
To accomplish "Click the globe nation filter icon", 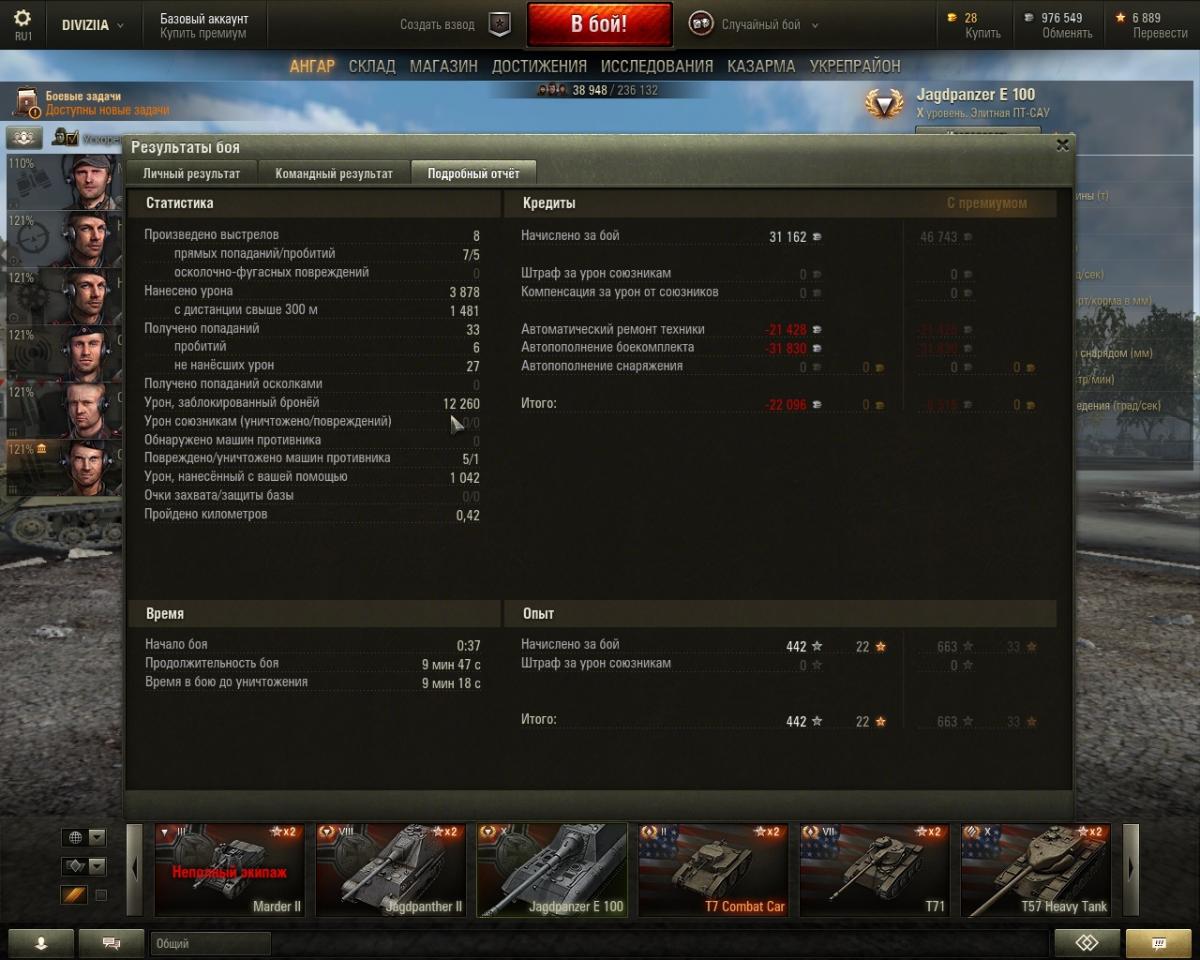I will click(x=73, y=837).
